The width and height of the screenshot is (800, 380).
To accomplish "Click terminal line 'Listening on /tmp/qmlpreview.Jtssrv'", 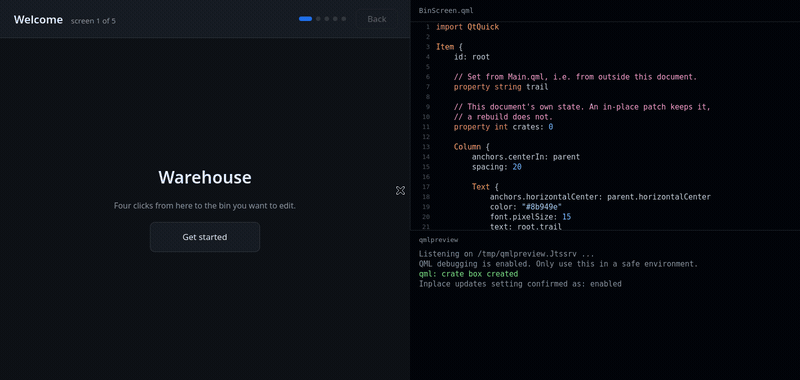I will [506, 254].
